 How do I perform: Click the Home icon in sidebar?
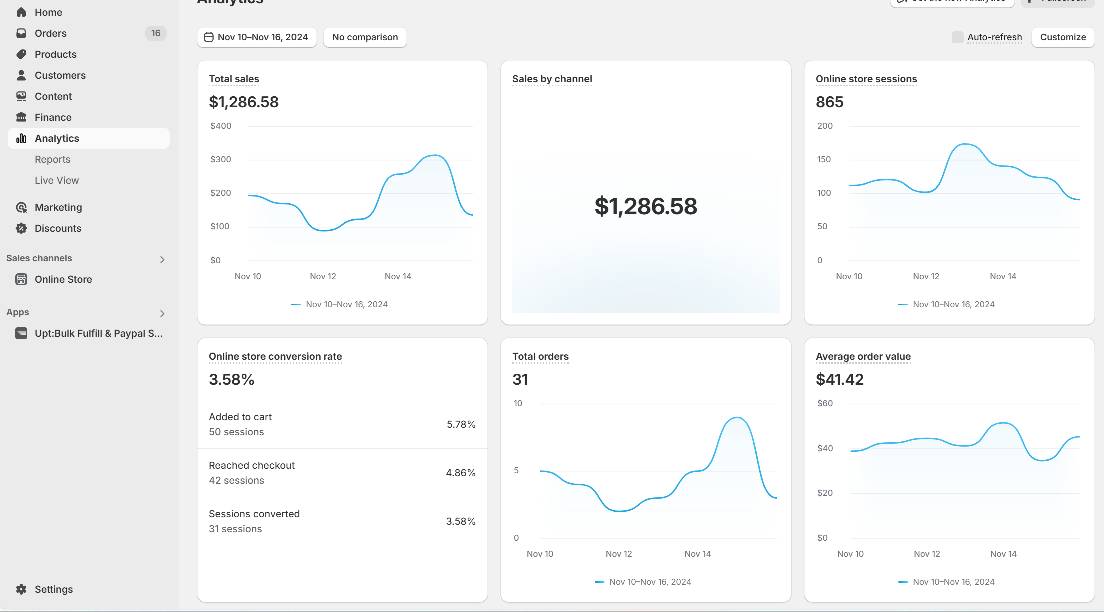(21, 12)
